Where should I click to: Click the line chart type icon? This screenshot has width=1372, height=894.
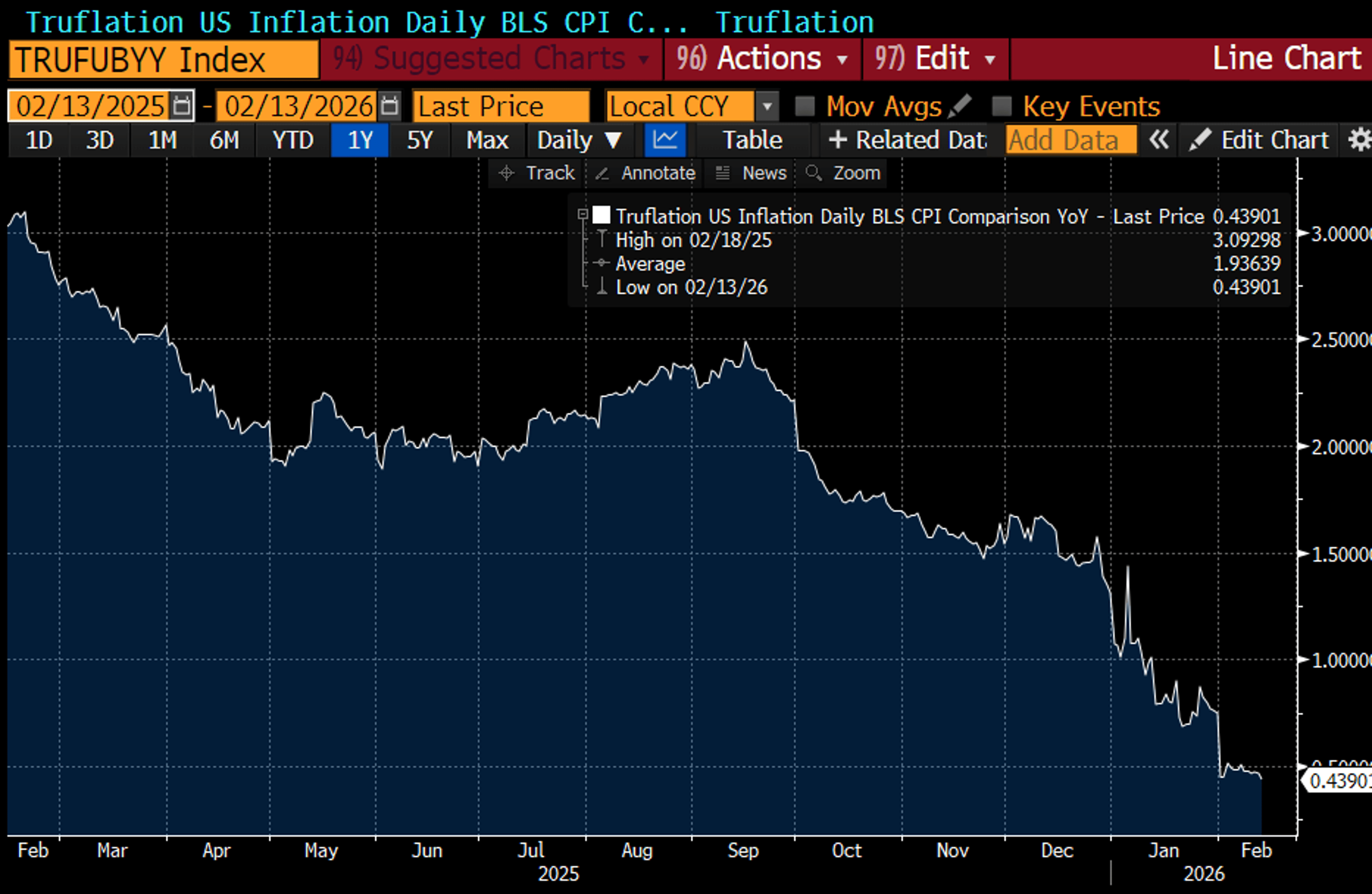(665, 139)
